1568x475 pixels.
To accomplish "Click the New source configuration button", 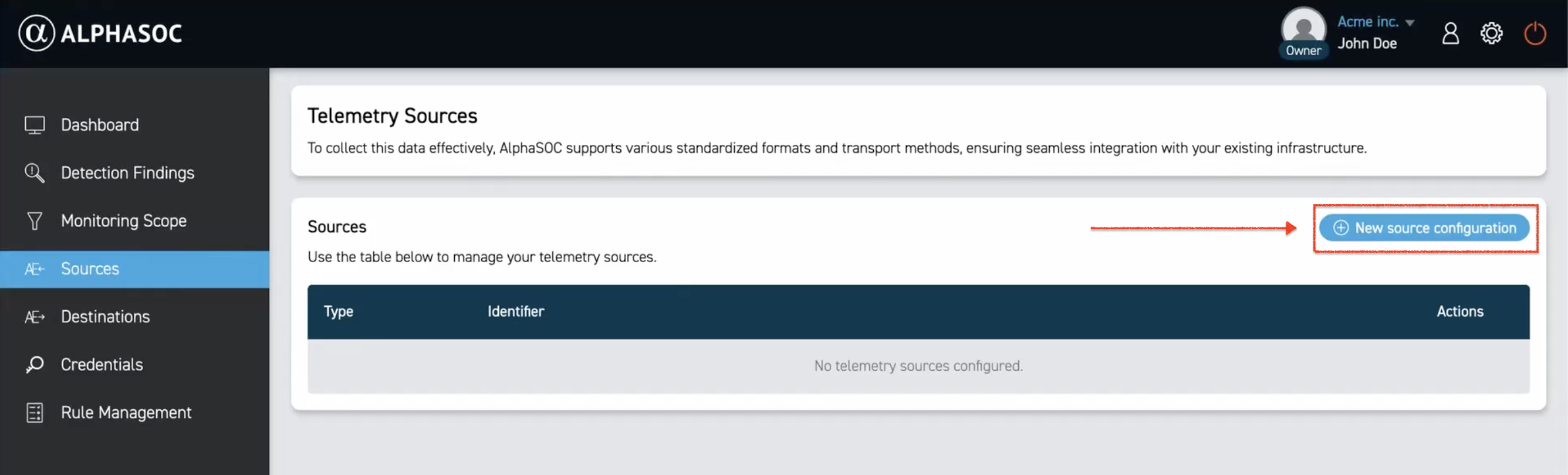I will (1424, 228).
